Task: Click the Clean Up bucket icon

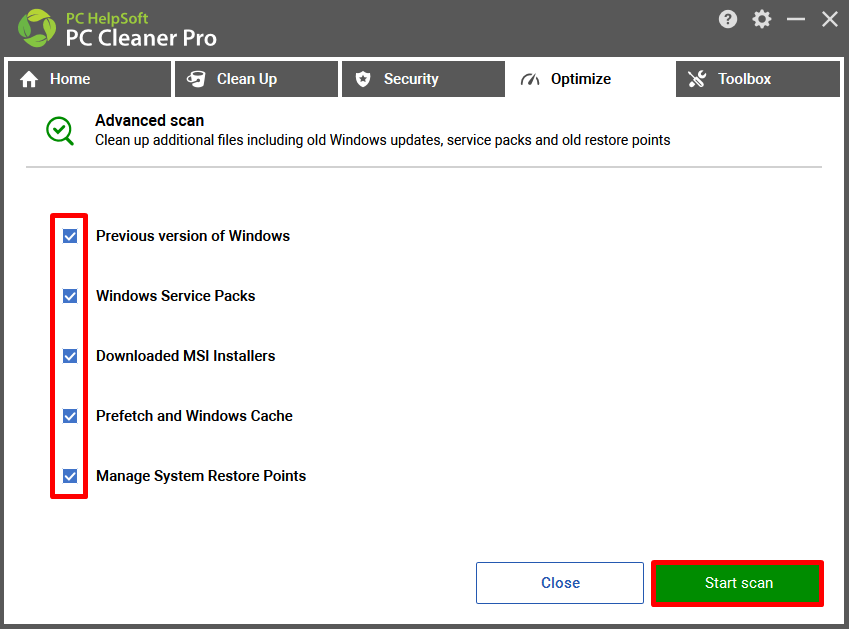Action: pos(196,79)
